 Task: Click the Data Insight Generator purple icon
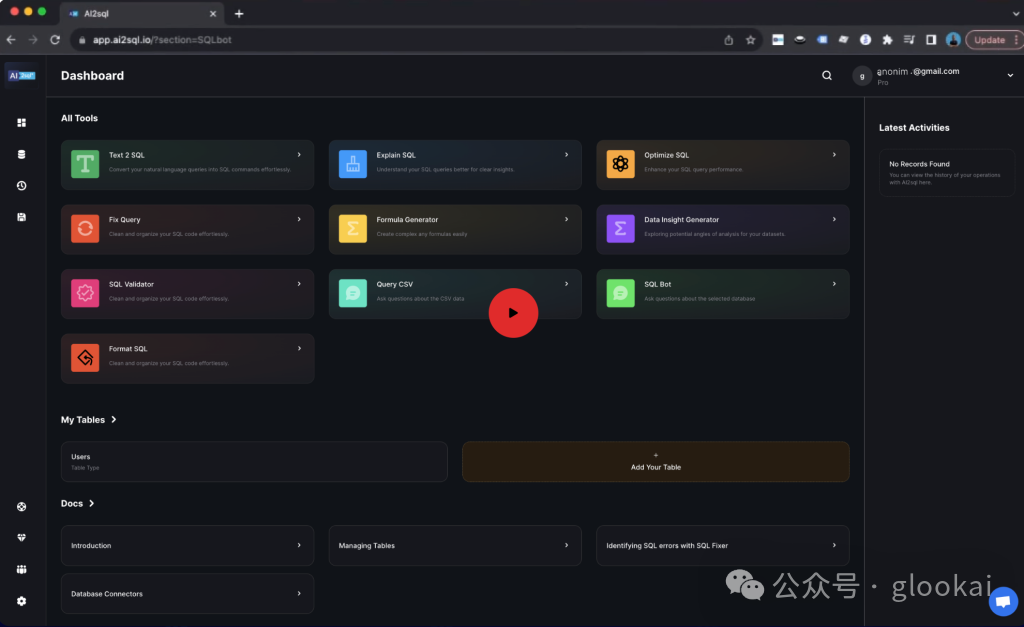coord(620,229)
